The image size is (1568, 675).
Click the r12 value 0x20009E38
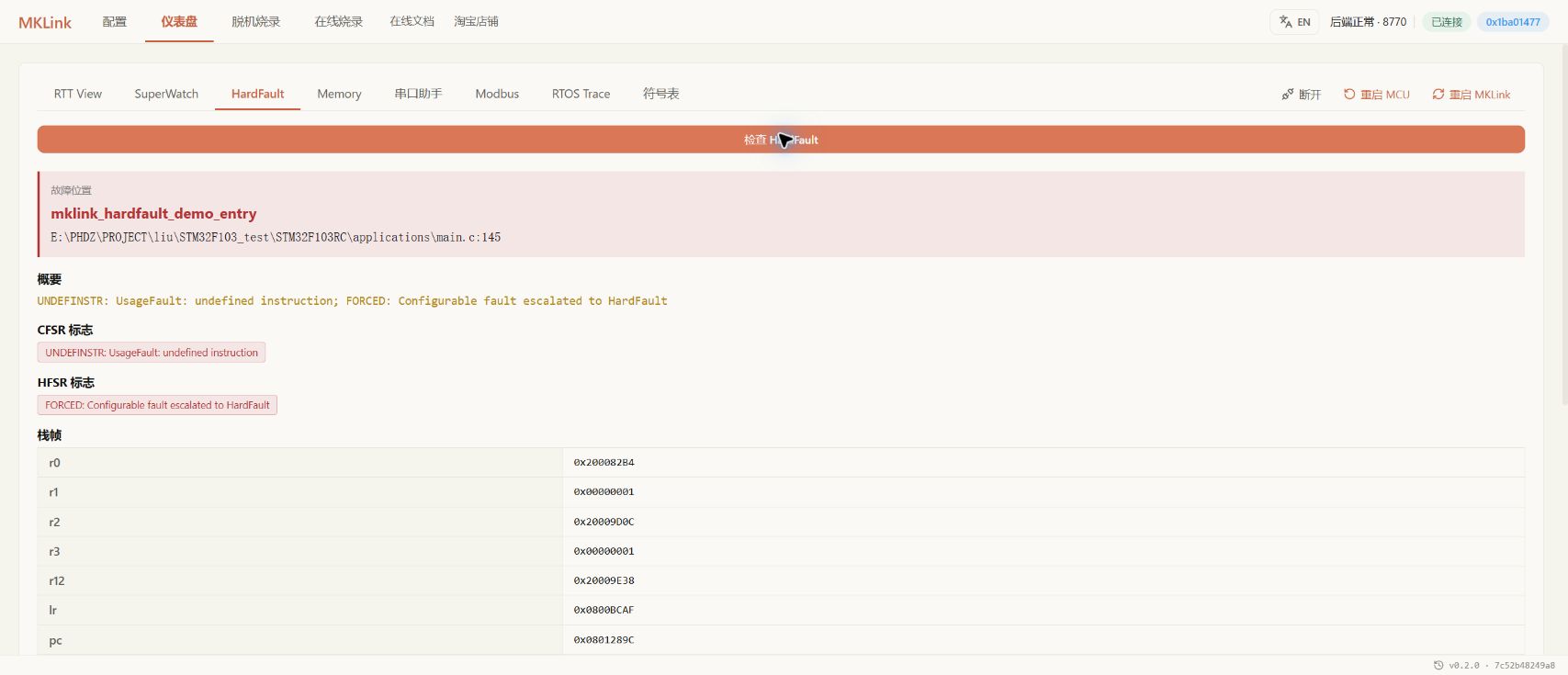[x=604, y=580]
